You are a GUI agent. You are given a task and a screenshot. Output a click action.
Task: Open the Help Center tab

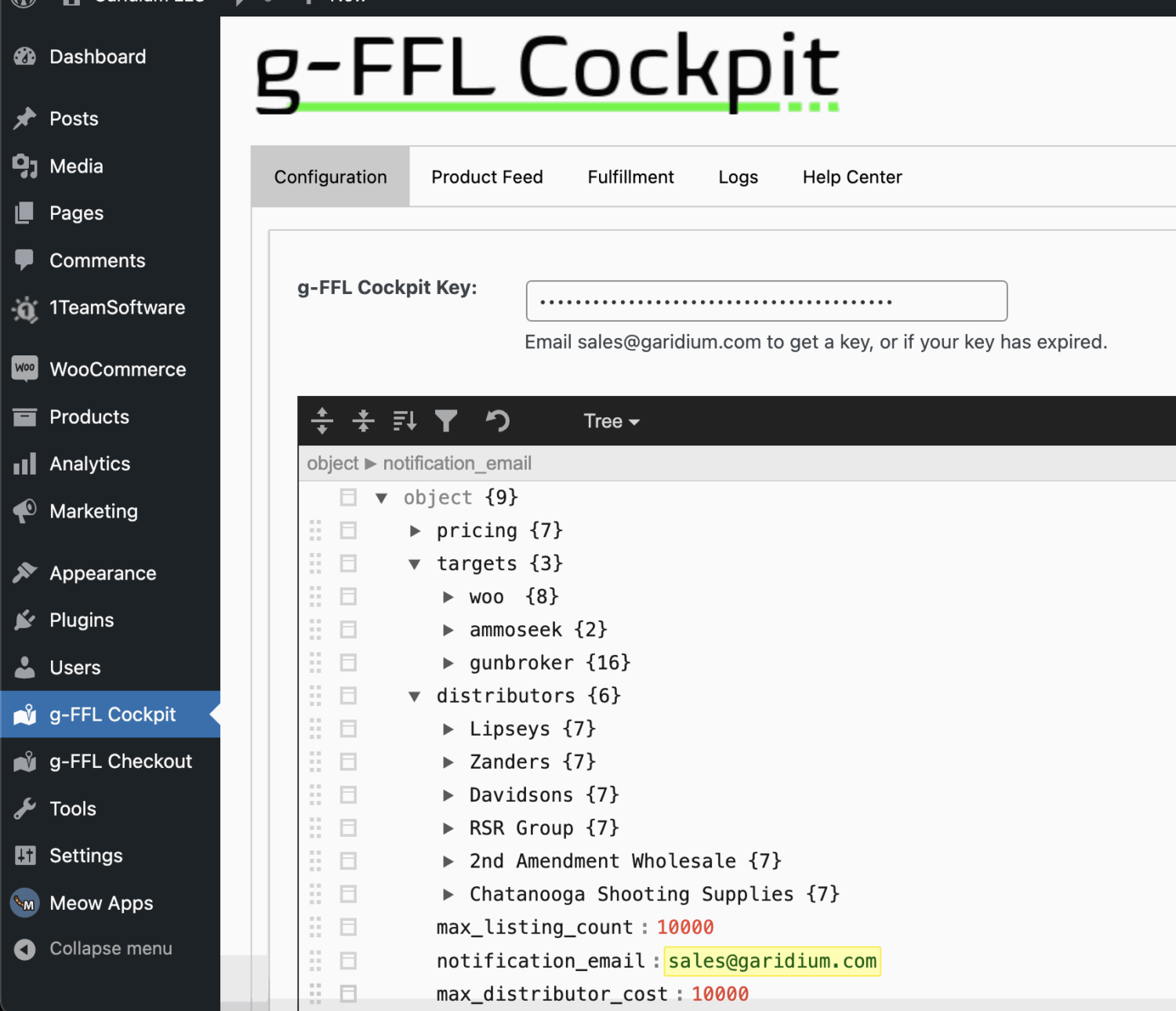coord(852,176)
